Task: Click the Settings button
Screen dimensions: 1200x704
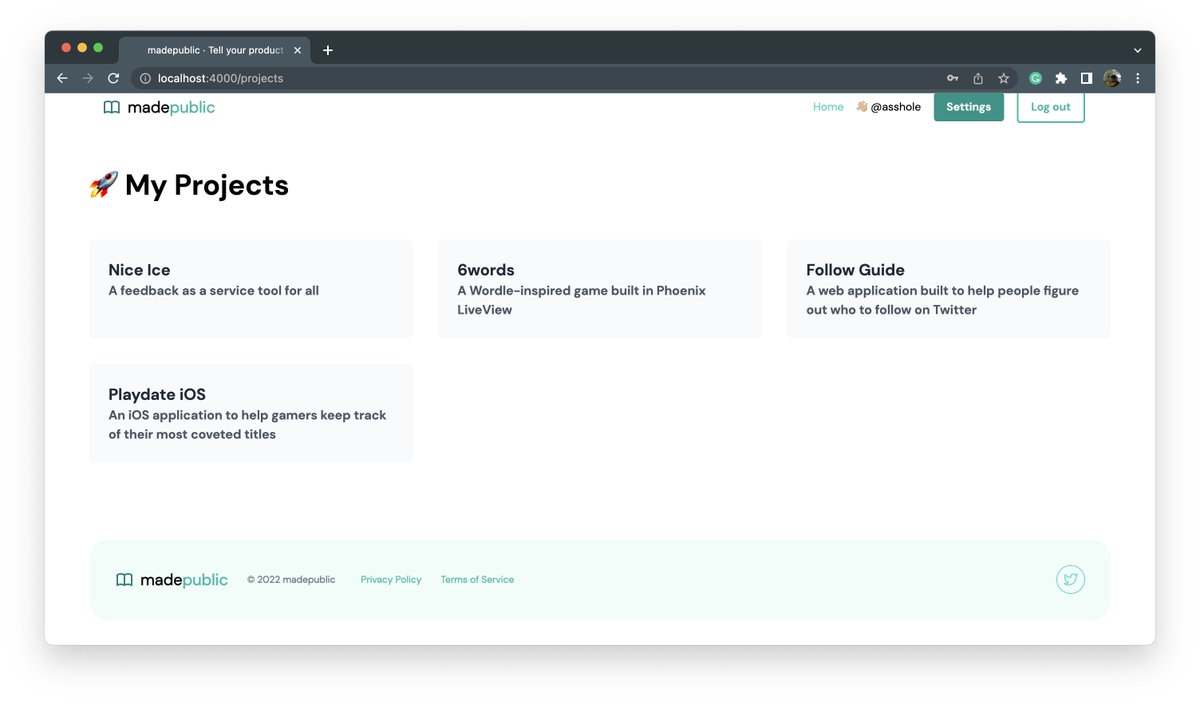Action: [968, 107]
